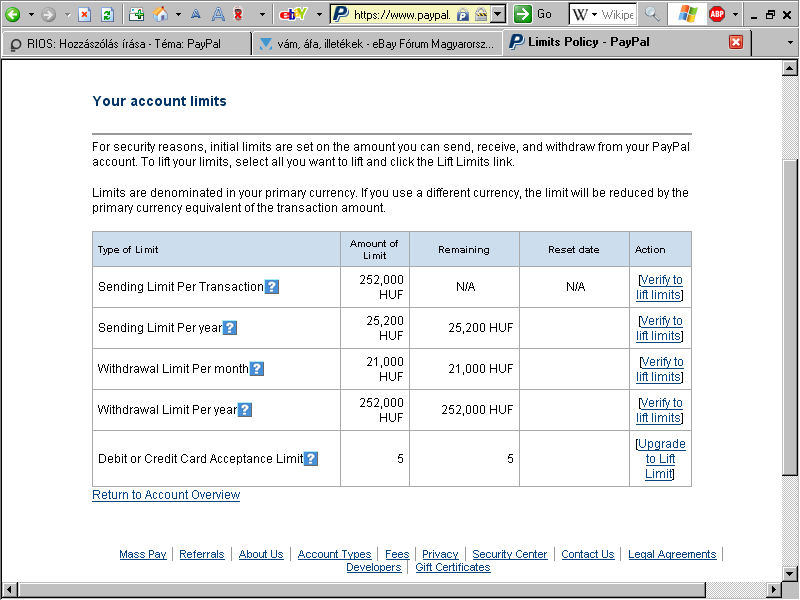Select the Limits Policy - PayPal tab
The height and width of the screenshot is (600, 800).
(627, 42)
